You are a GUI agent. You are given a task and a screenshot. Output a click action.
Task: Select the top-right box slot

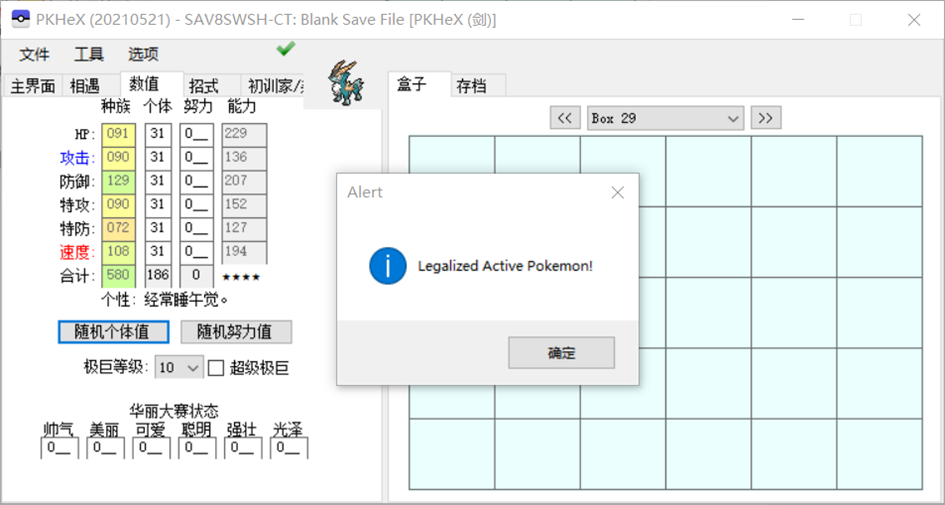pos(879,171)
